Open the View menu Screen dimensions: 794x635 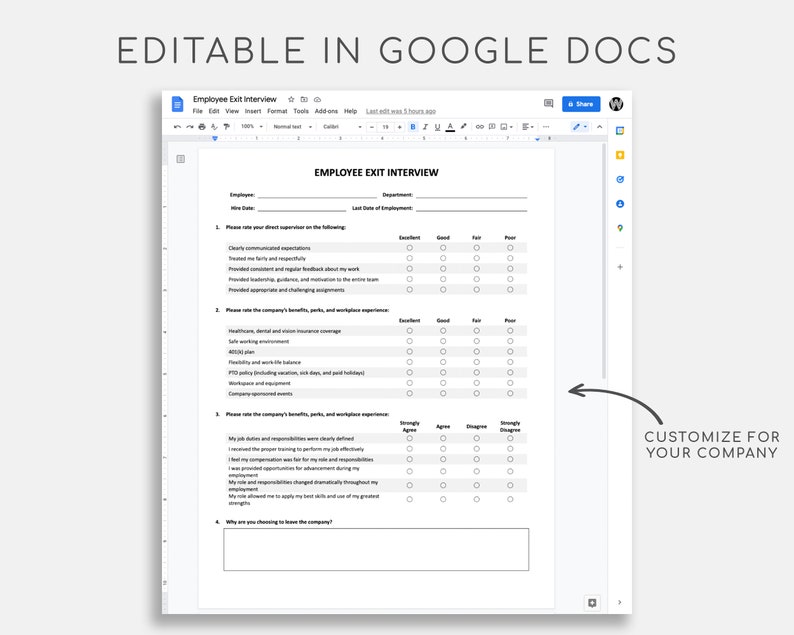[x=232, y=111]
